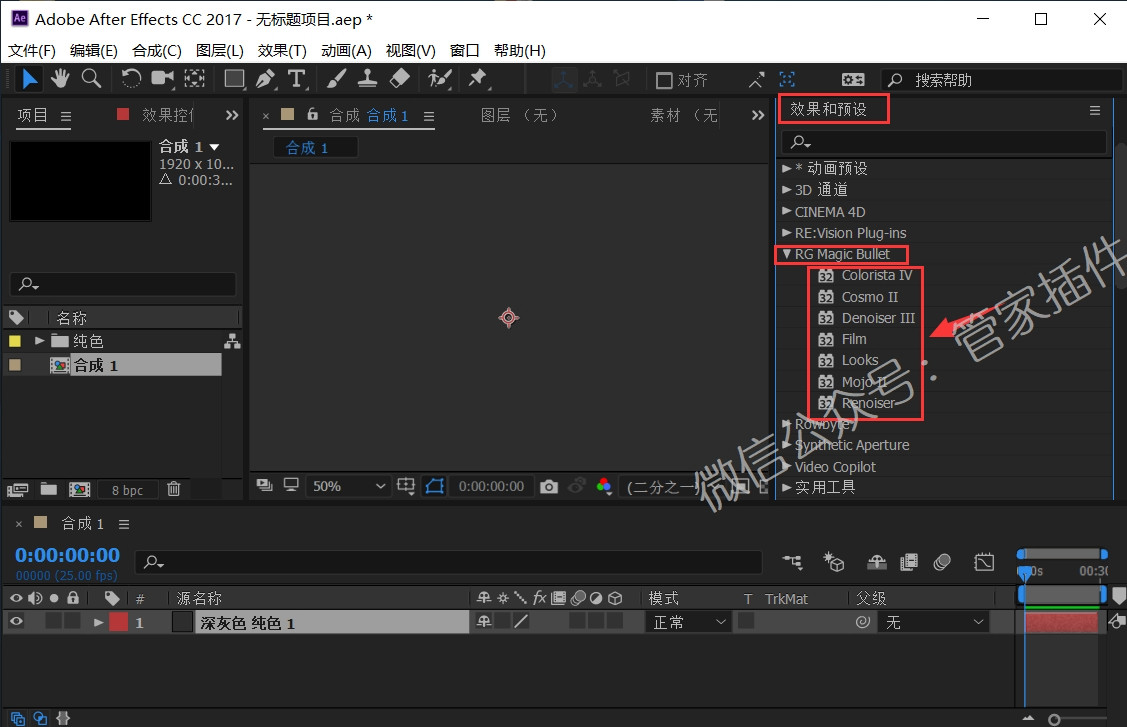The image size is (1127, 727).
Task: Select the Roto Brush tool
Action: point(439,78)
